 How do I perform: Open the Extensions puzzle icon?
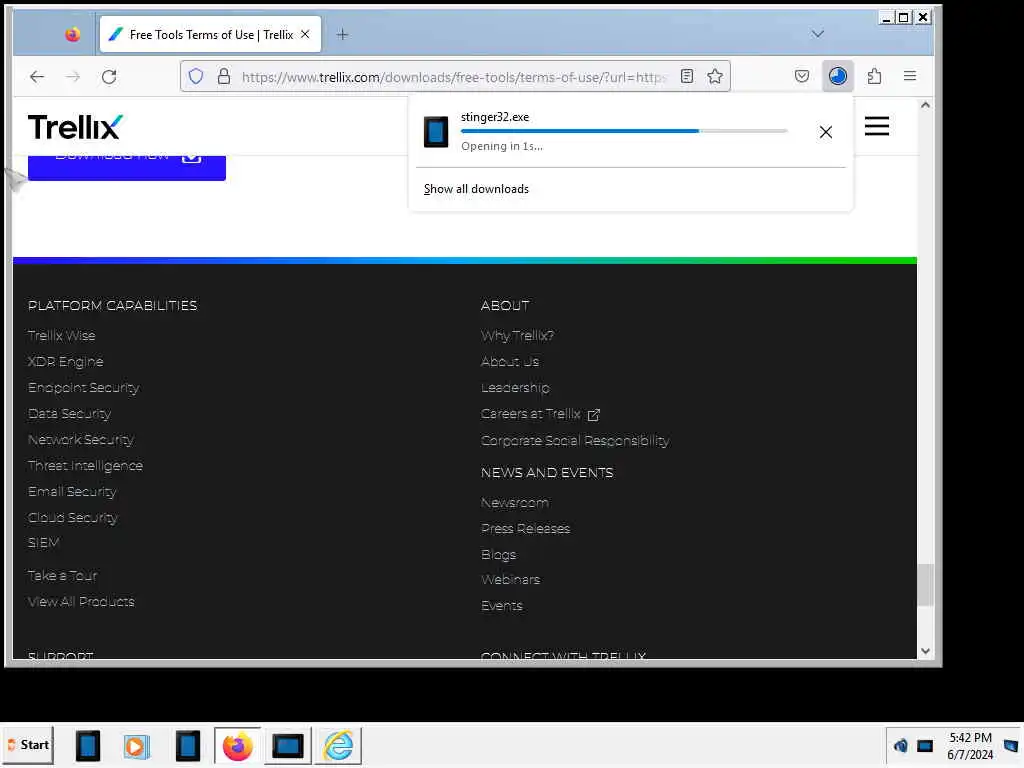point(874,76)
